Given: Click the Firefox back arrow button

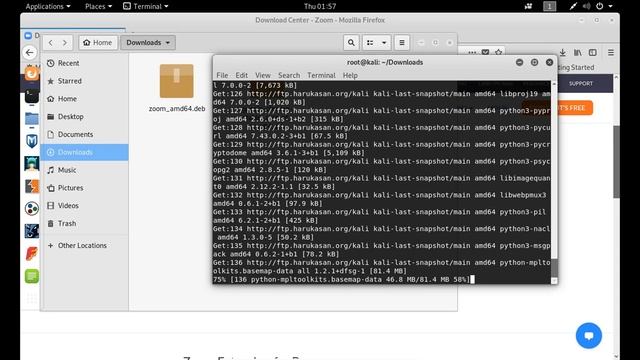Looking at the screenshot, I should [x=29, y=52].
